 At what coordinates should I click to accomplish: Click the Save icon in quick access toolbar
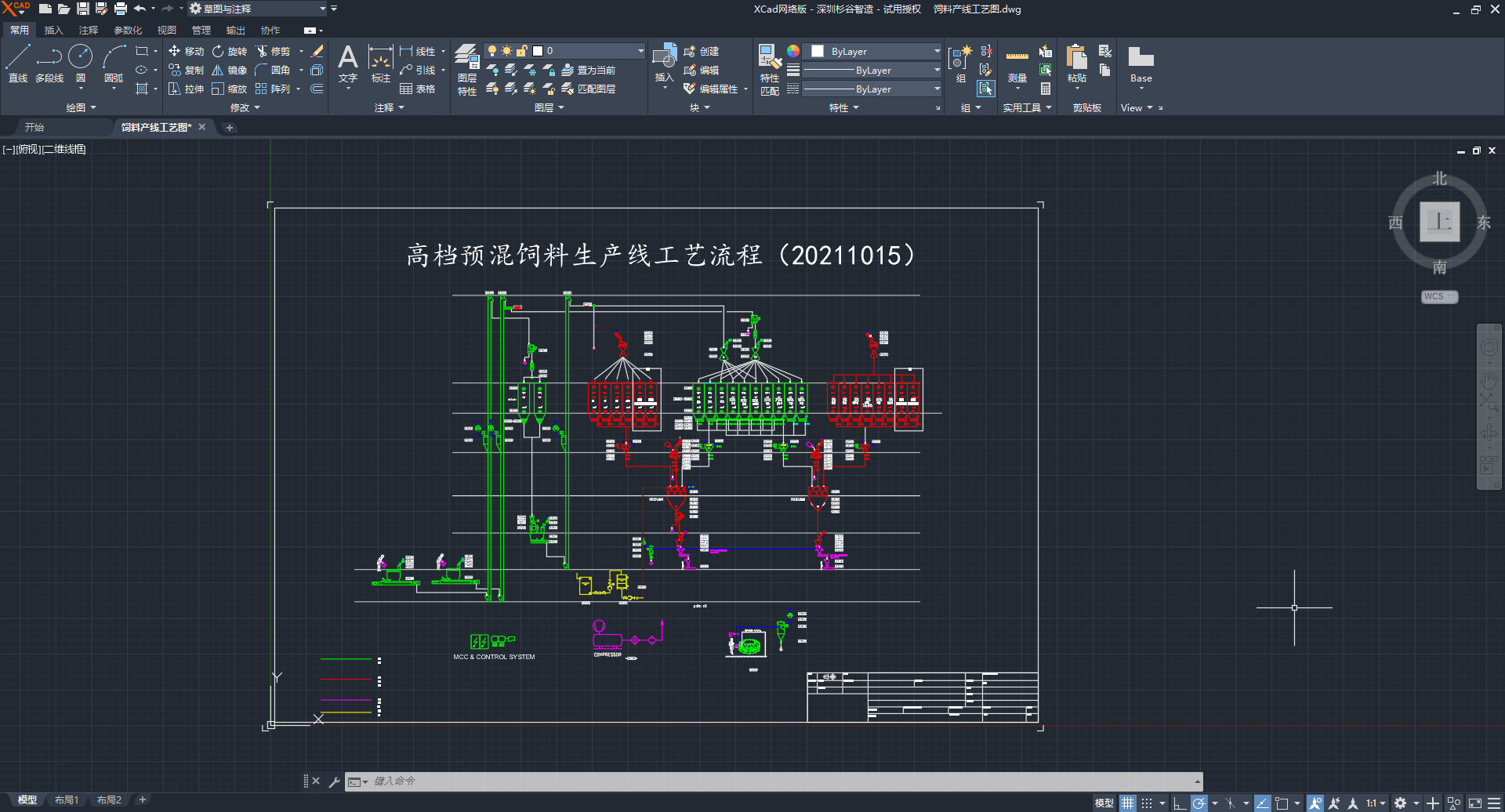[82, 9]
